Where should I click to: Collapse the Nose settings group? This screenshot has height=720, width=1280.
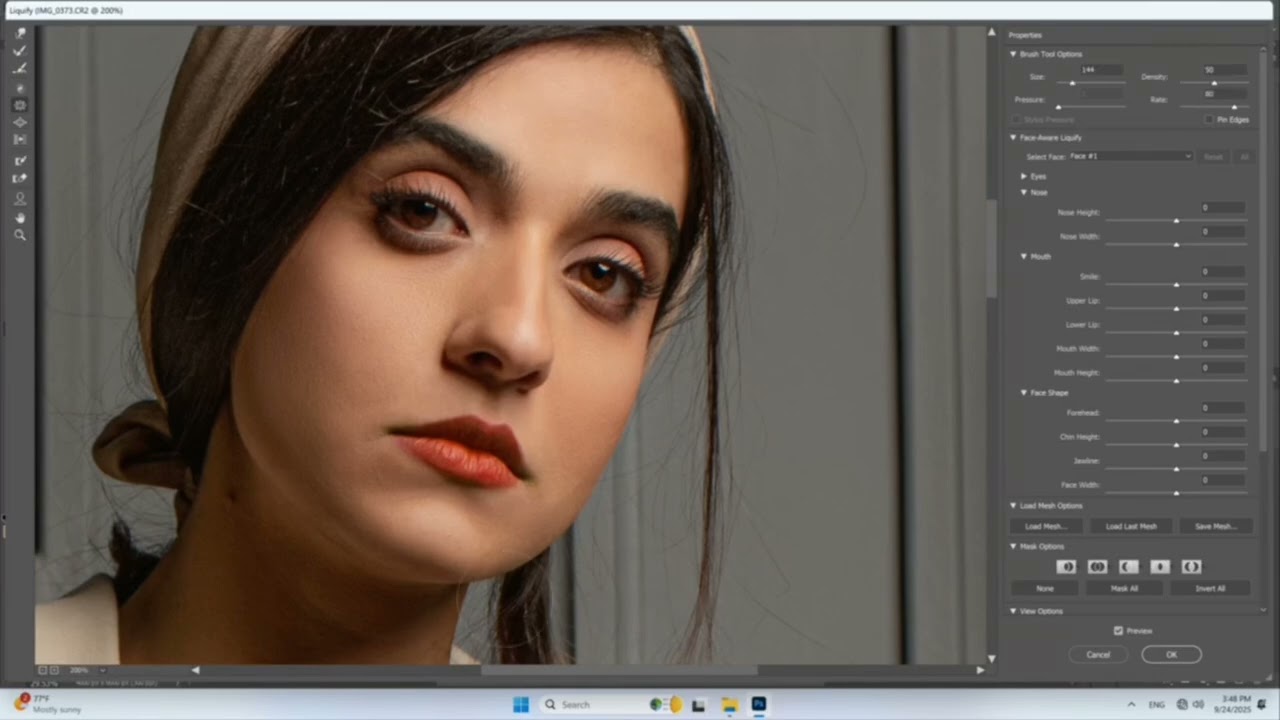pyautogui.click(x=1024, y=192)
